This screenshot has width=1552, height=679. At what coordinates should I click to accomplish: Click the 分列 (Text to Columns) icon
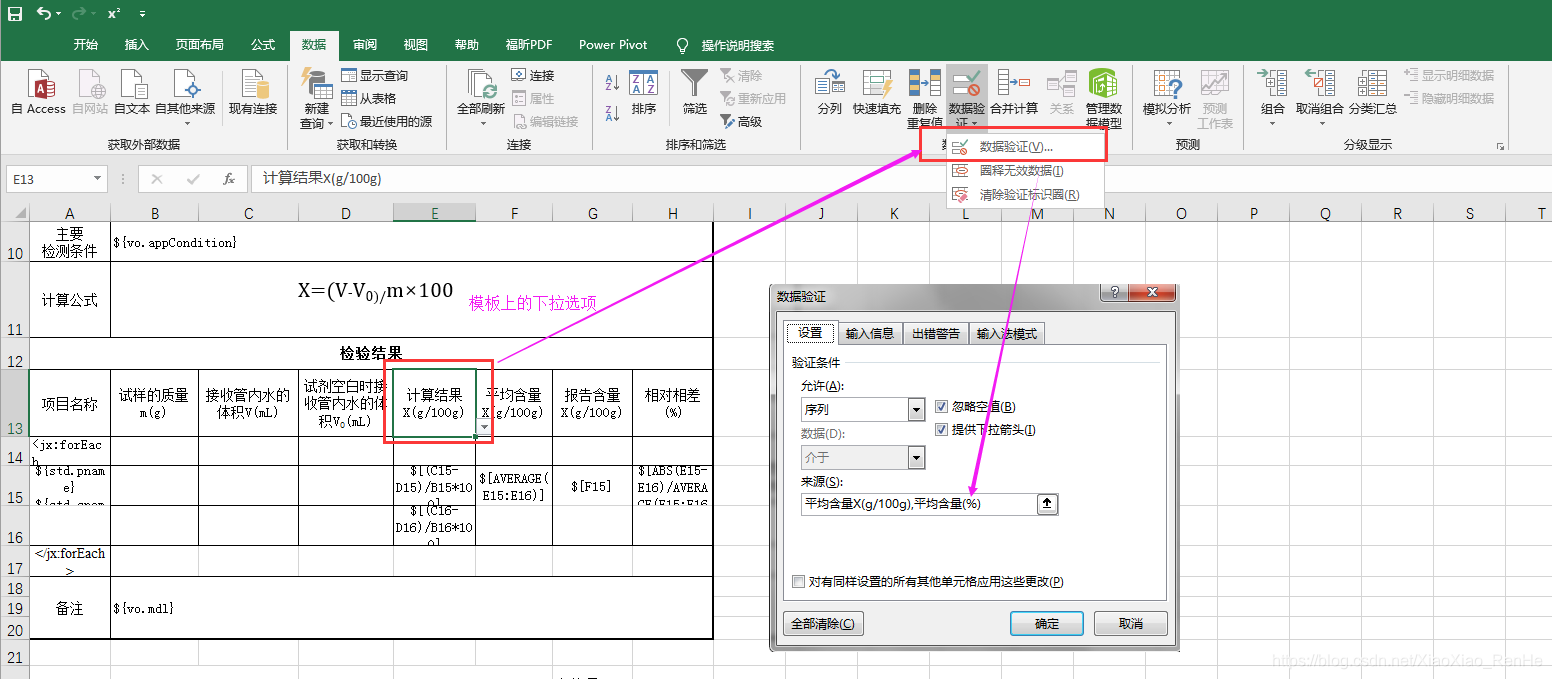click(829, 91)
